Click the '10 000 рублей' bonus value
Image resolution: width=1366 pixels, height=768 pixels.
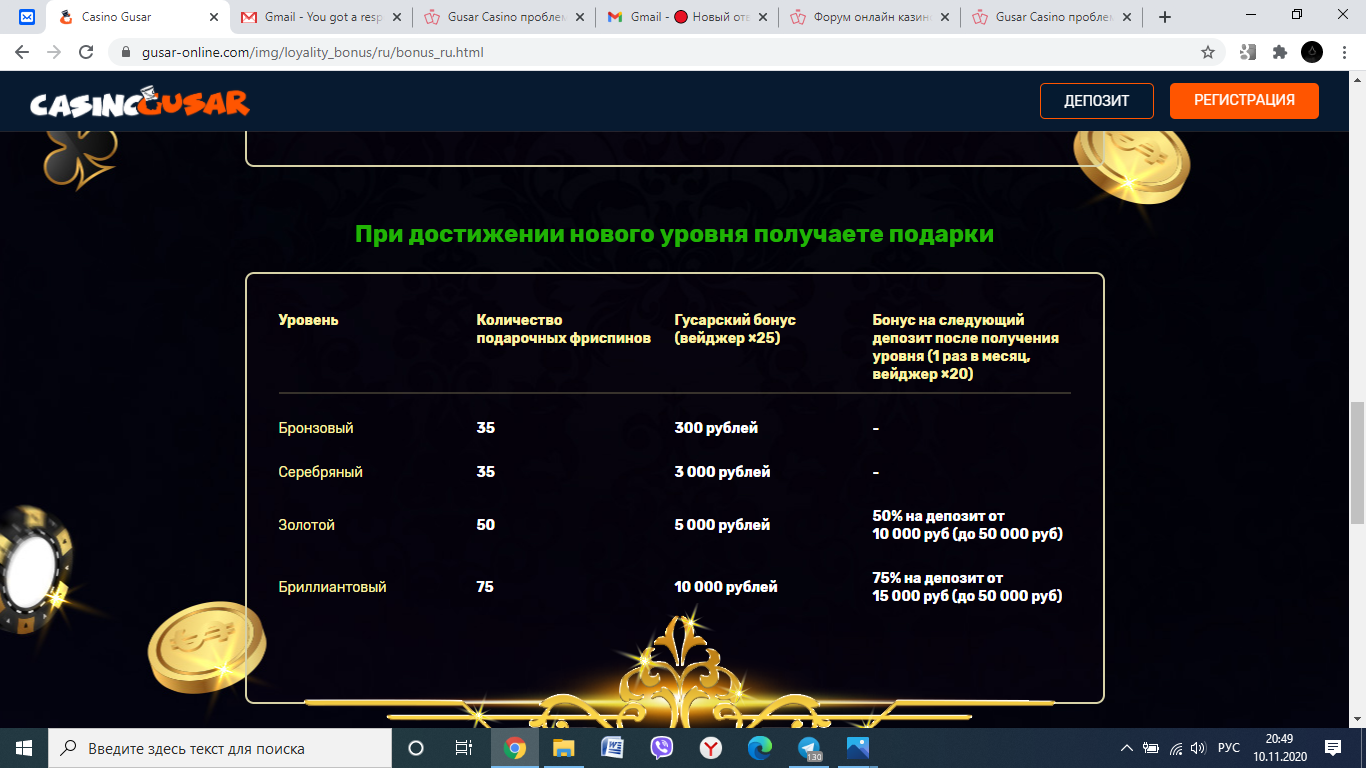[726, 587]
